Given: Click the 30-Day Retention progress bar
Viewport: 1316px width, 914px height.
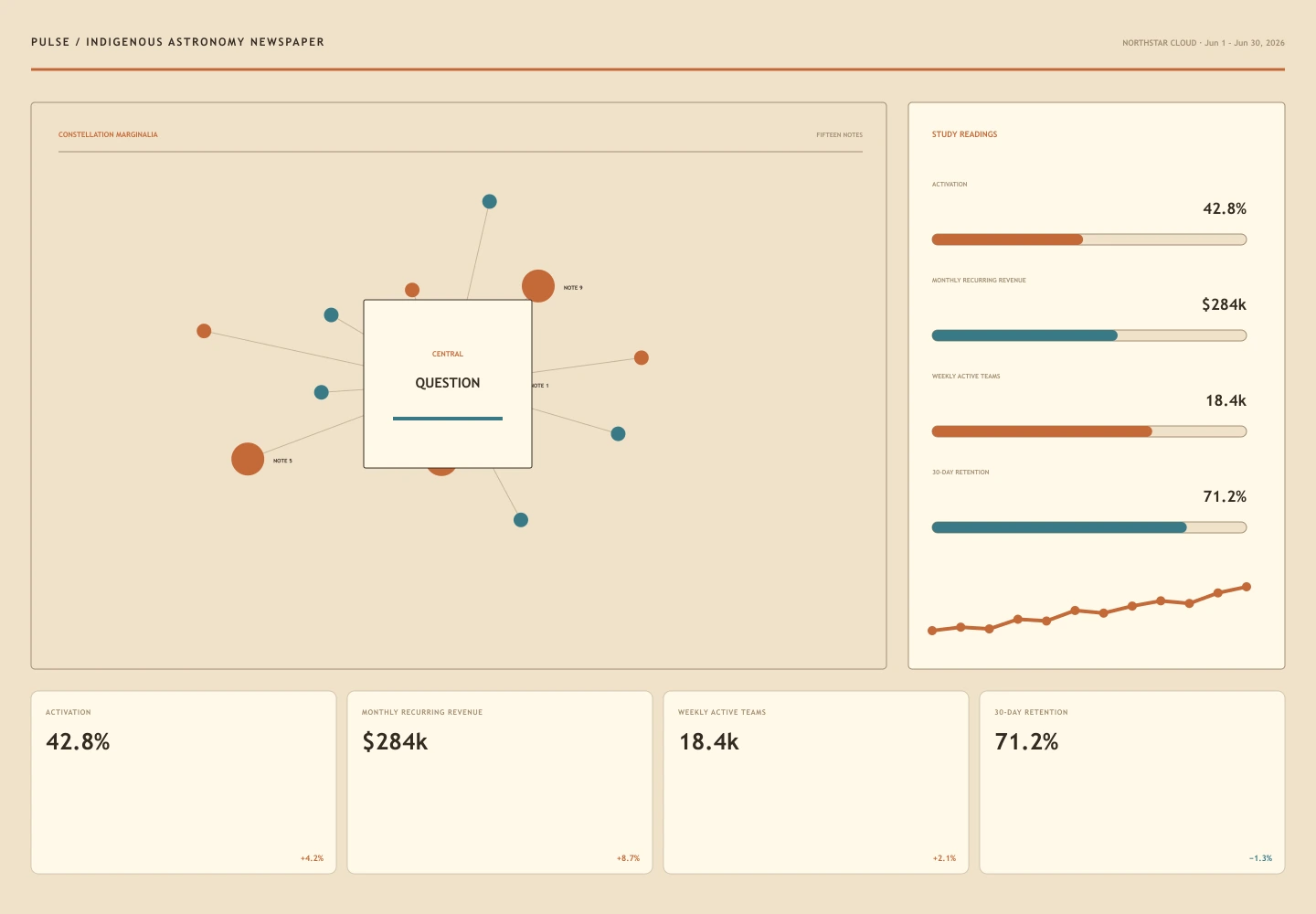Looking at the screenshot, I should click(x=1089, y=527).
